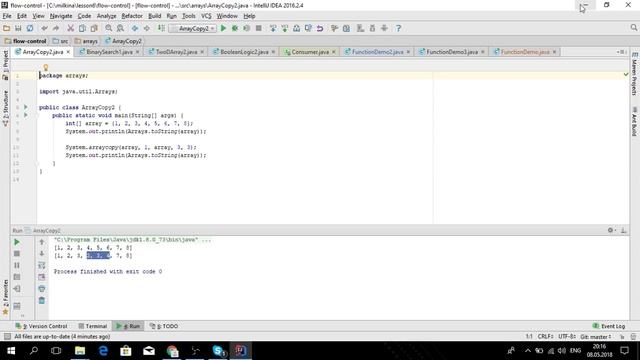The width and height of the screenshot is (640, 360).
Task: Open the Version Control tool window
Action: tap(41, 326)
